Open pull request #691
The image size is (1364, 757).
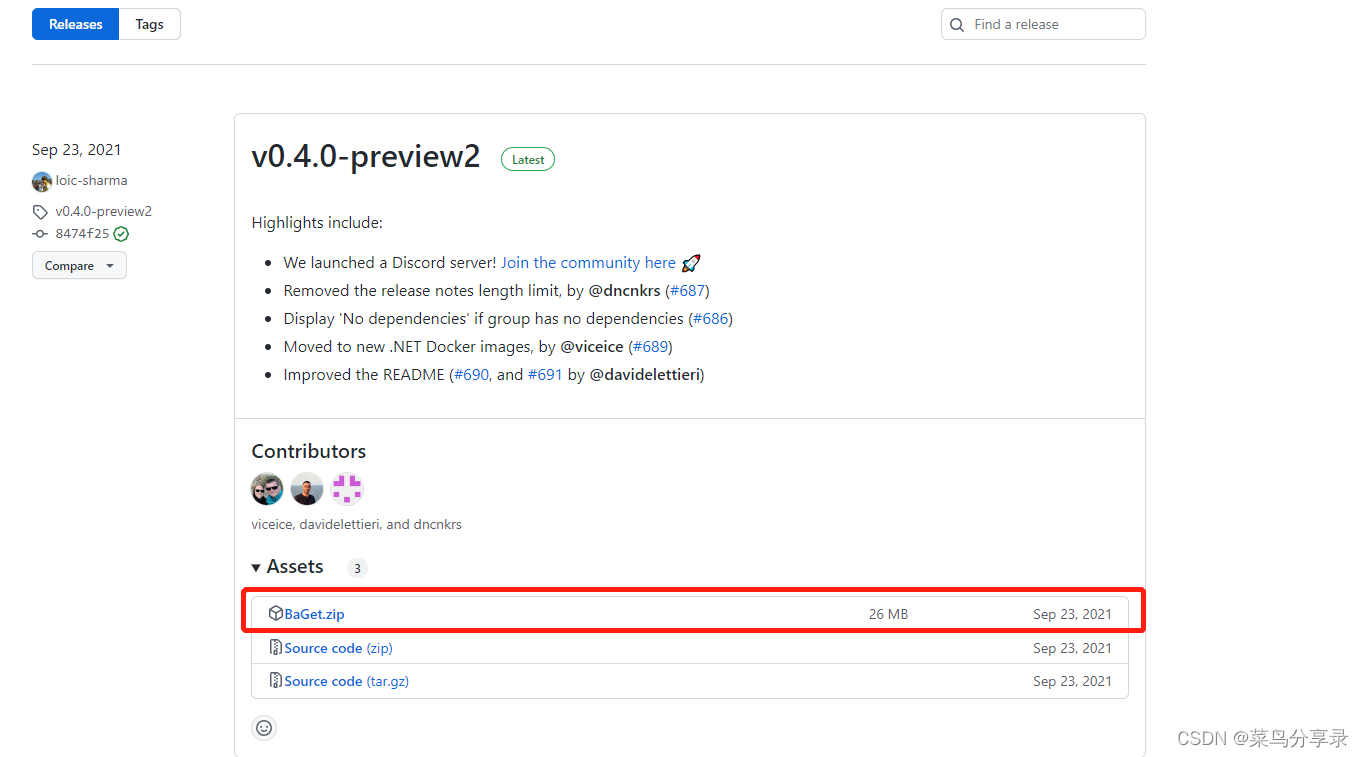[x=545, y=375]
